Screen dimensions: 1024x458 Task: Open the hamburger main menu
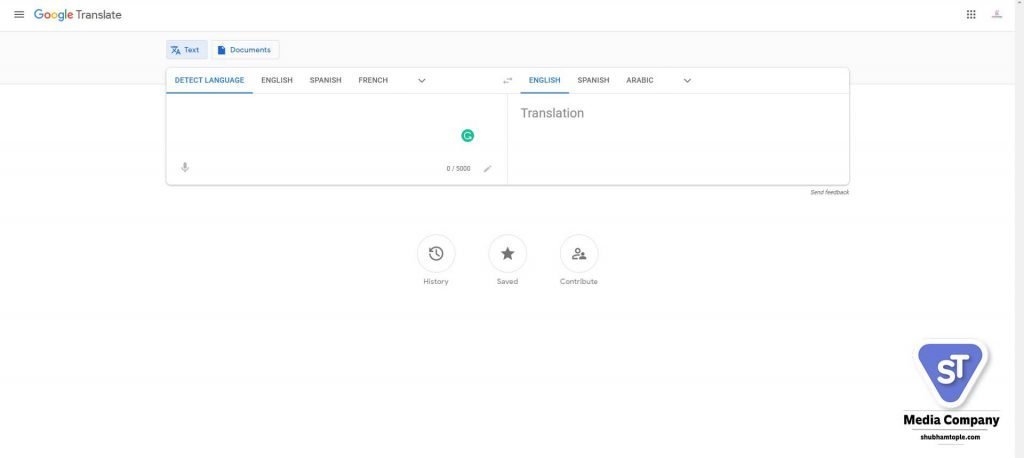pyautogui.click(x=19, y=15)
